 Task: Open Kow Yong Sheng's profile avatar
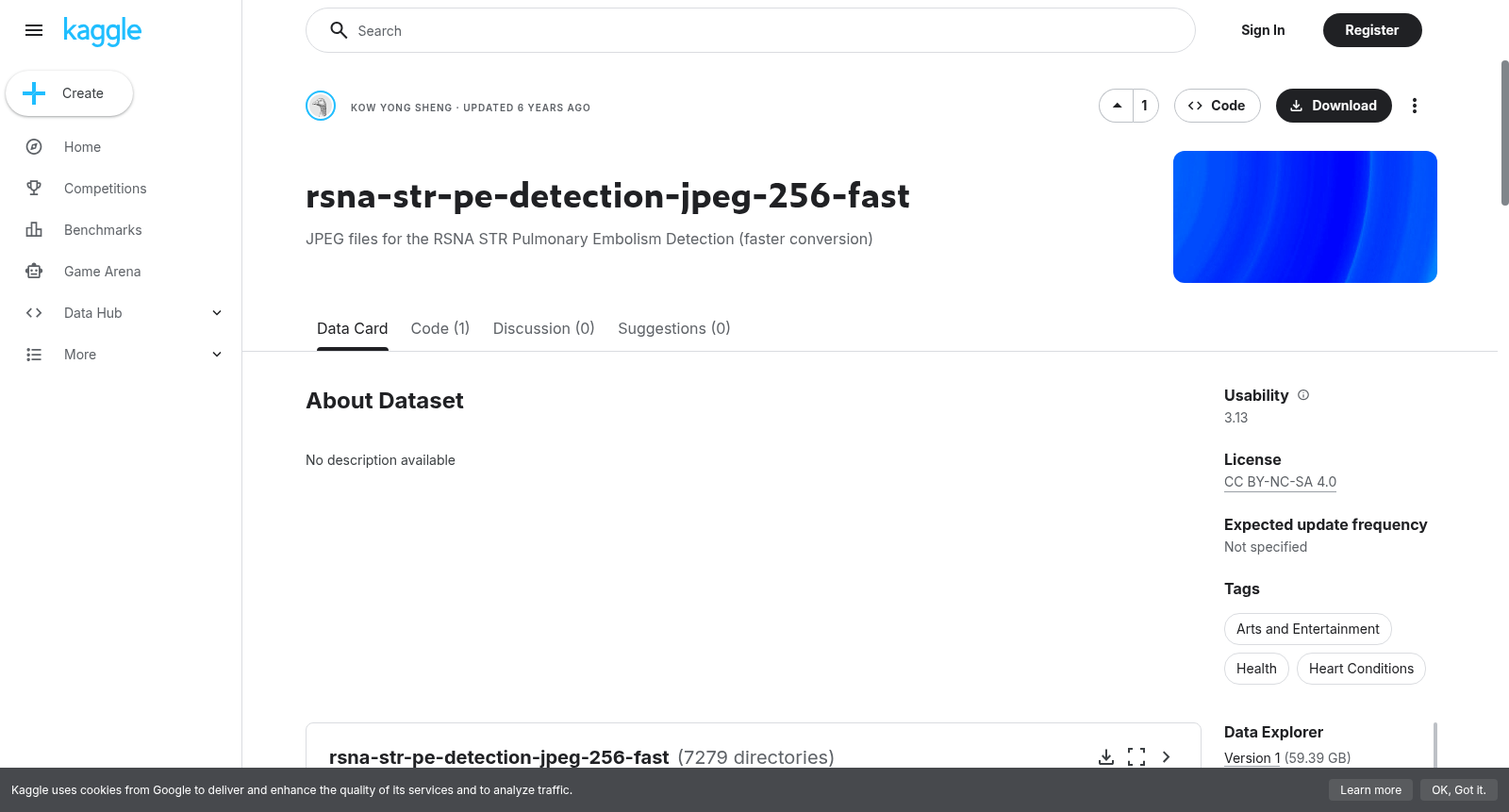pyautogui.click(x=321, y=106)
